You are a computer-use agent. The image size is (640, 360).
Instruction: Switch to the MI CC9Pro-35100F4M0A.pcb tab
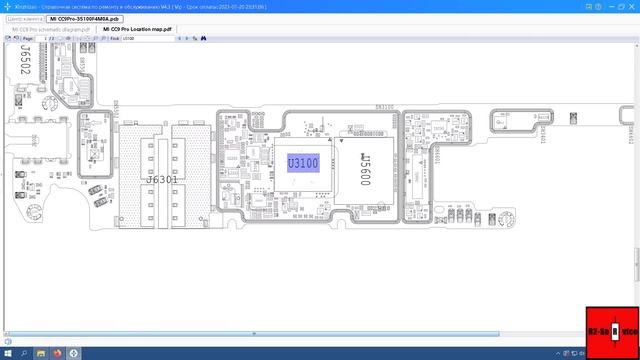click(84, 19)
